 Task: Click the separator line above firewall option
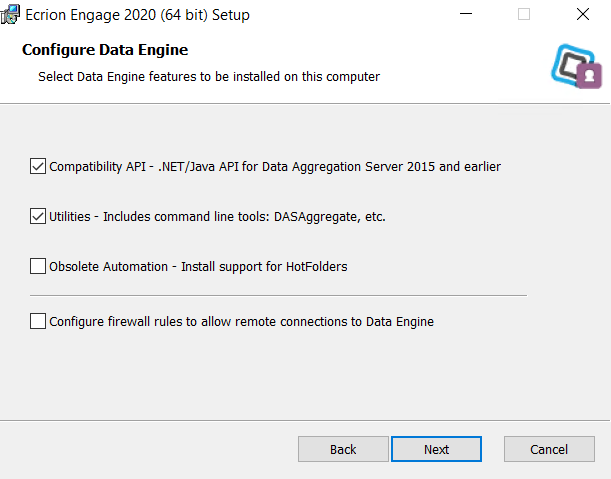(278, 295)
